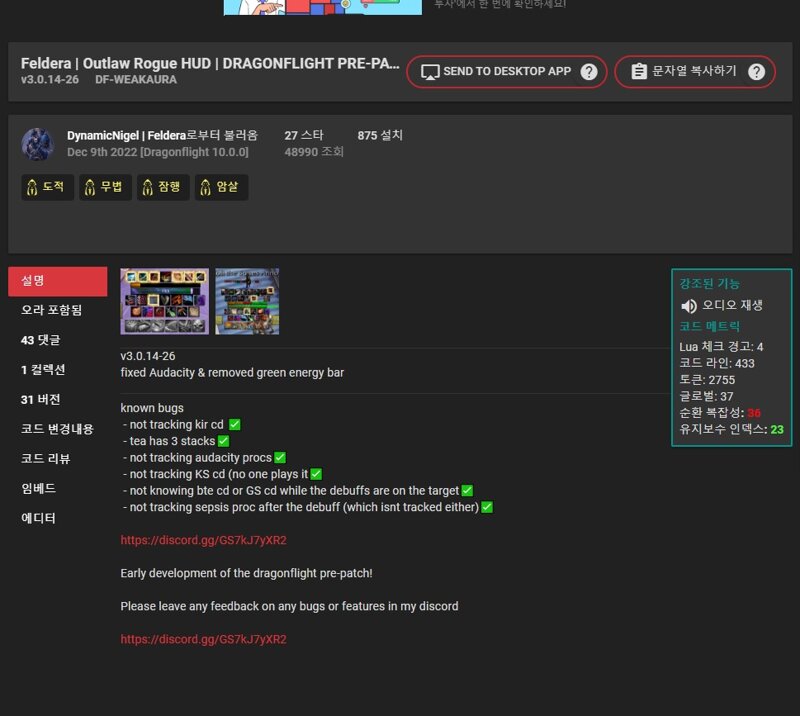Viewport: 800px width, 716px height.
Task: Open the bottom Discord invite link
Action: (x=204, y=639)
